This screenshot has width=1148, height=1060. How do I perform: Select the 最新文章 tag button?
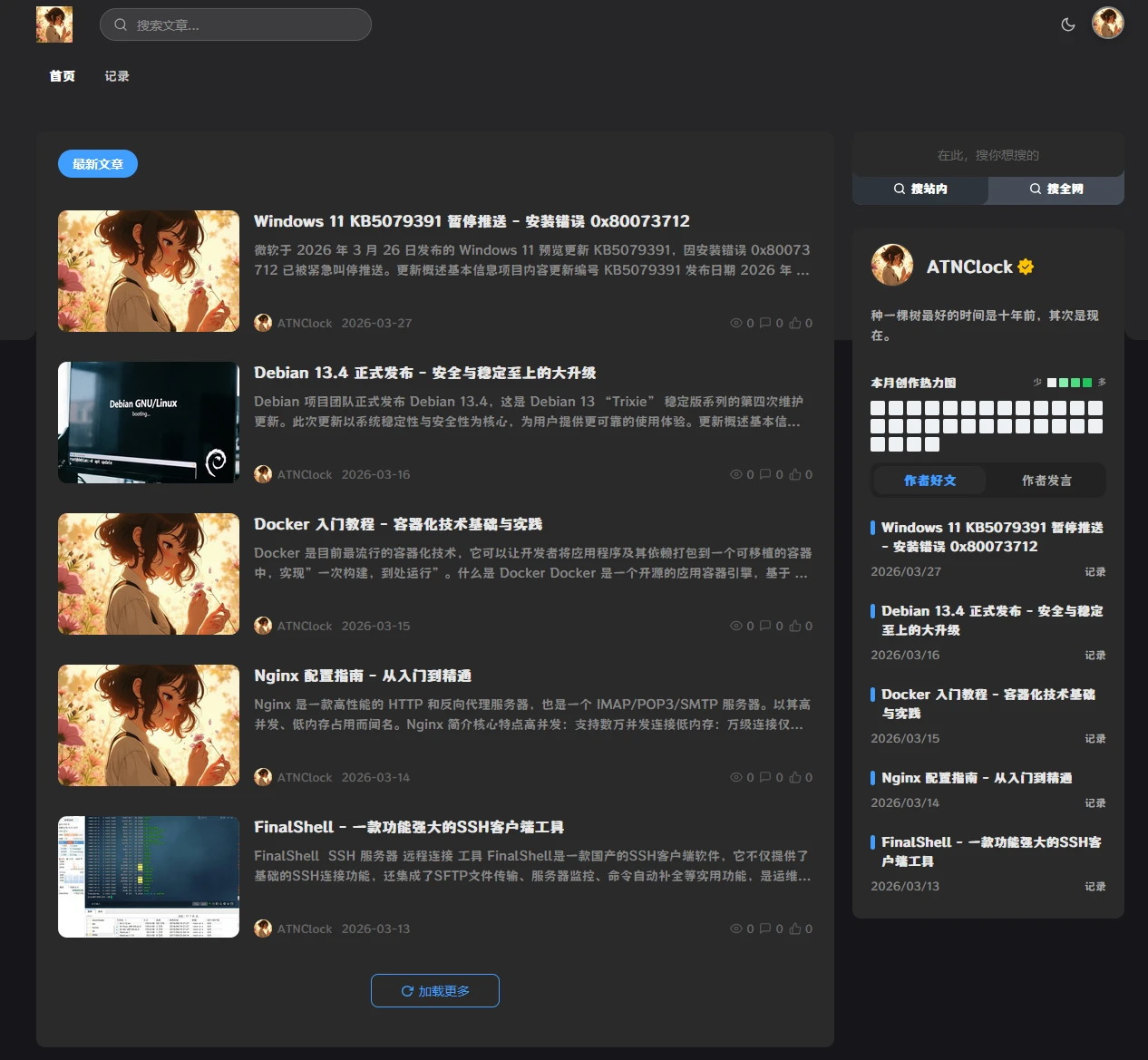click(98, 164)
